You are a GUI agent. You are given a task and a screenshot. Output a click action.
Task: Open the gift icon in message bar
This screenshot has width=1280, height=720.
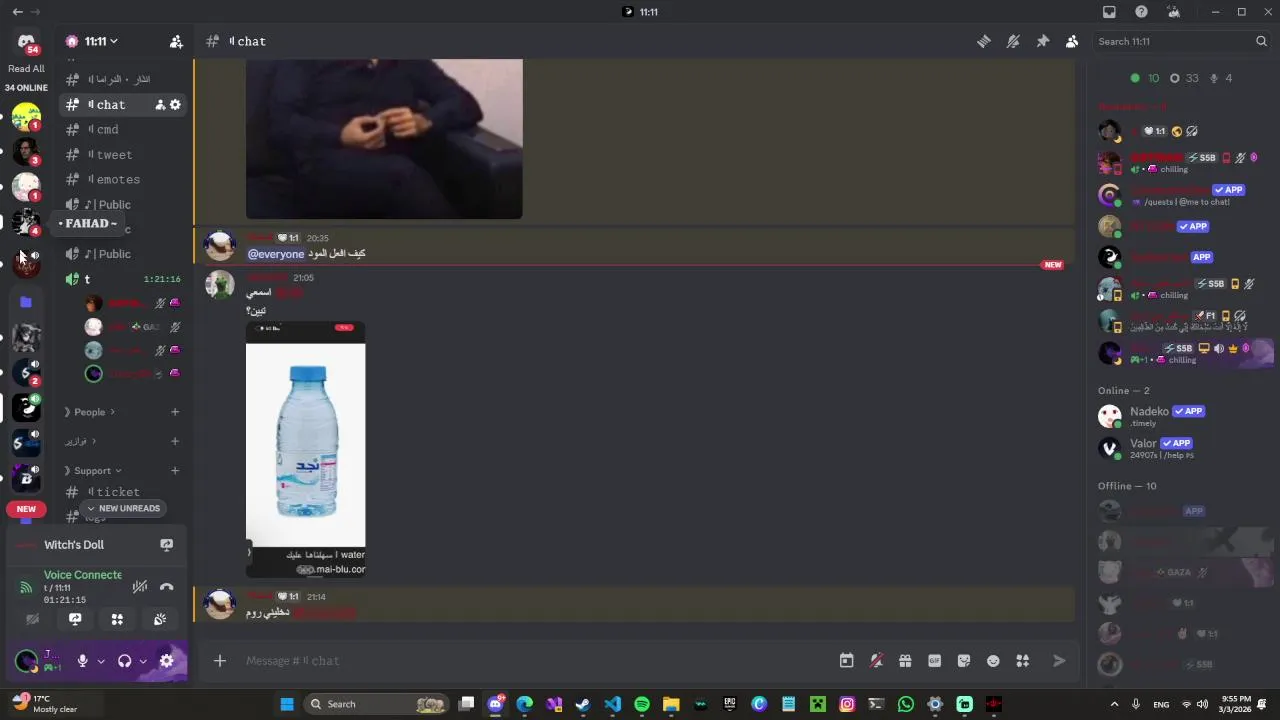(905, 661)
